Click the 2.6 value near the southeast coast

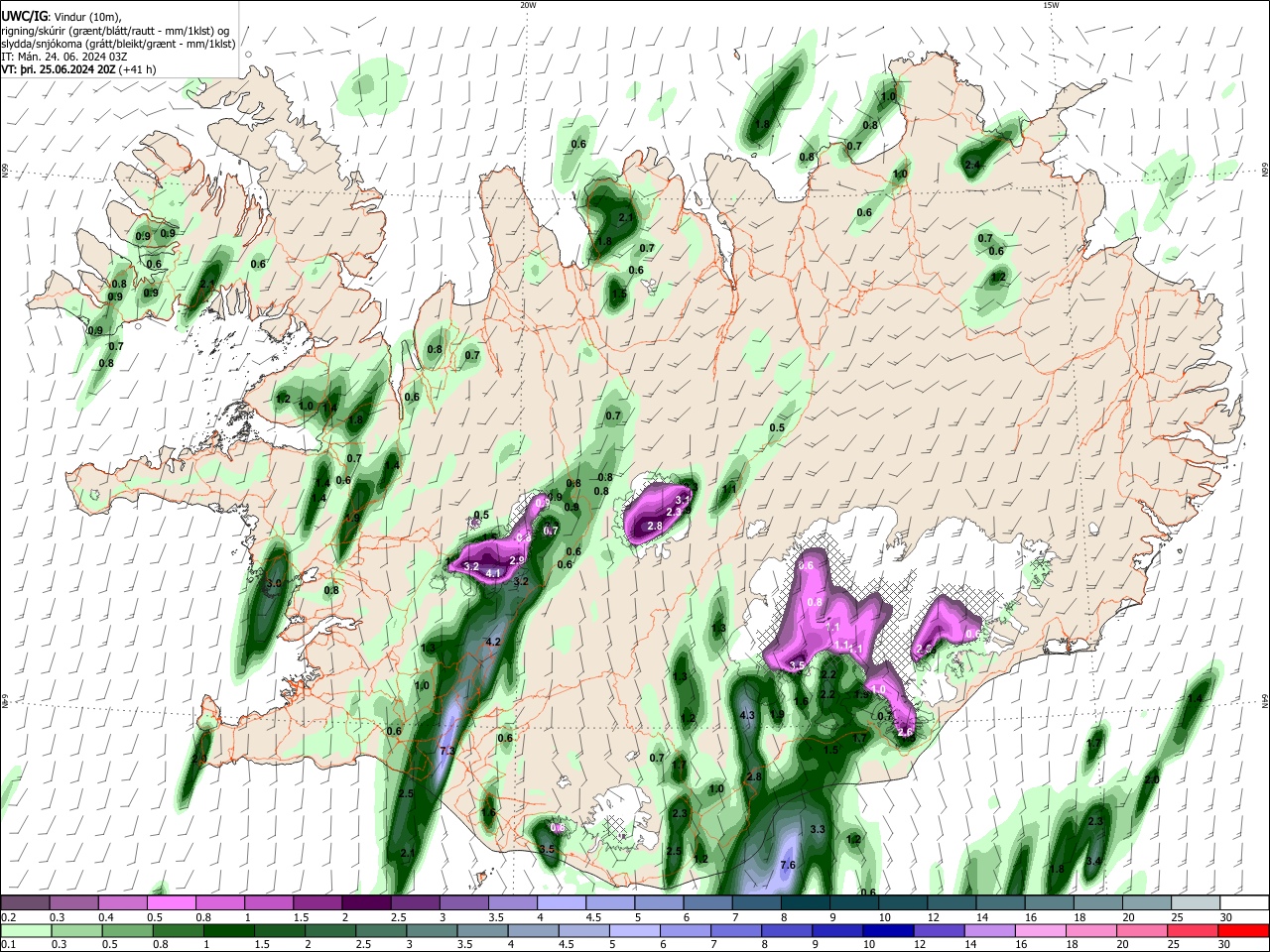[x=905, y=732]
